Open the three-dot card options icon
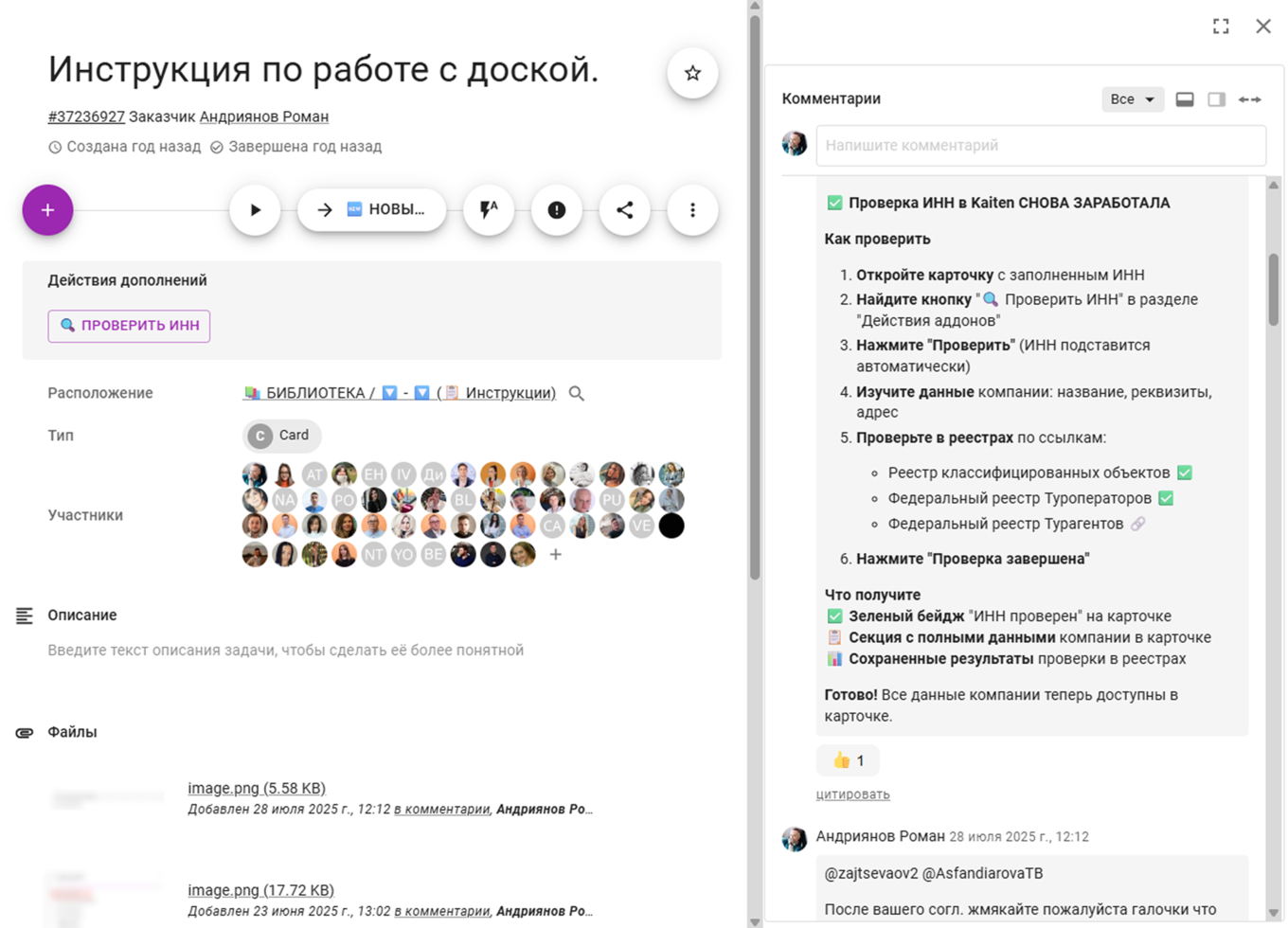Image resolution: width=1288 pixels, height=928 pixels. coord(692,210)
